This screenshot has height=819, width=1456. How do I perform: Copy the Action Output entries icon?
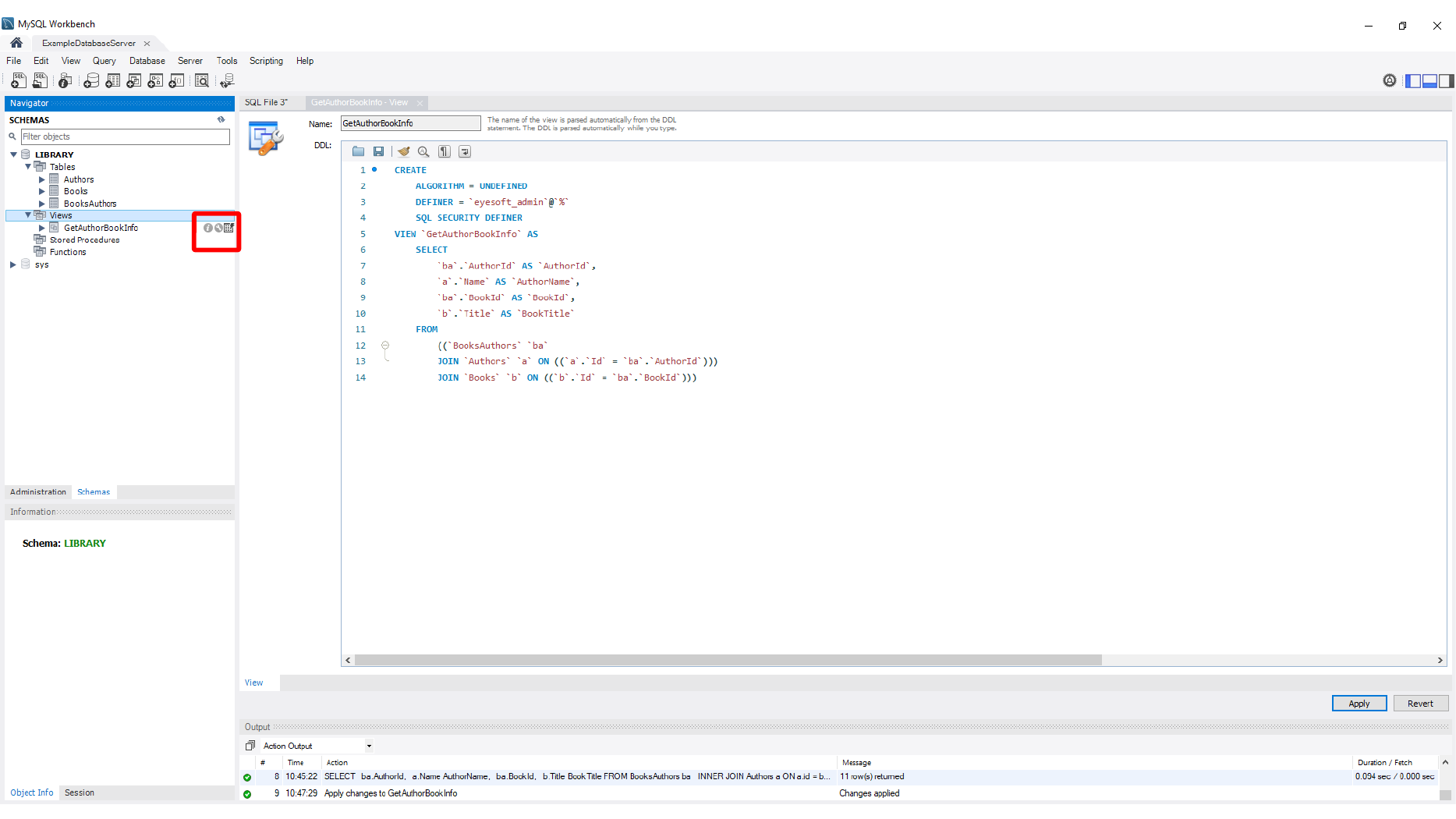[x=250, y=746]
